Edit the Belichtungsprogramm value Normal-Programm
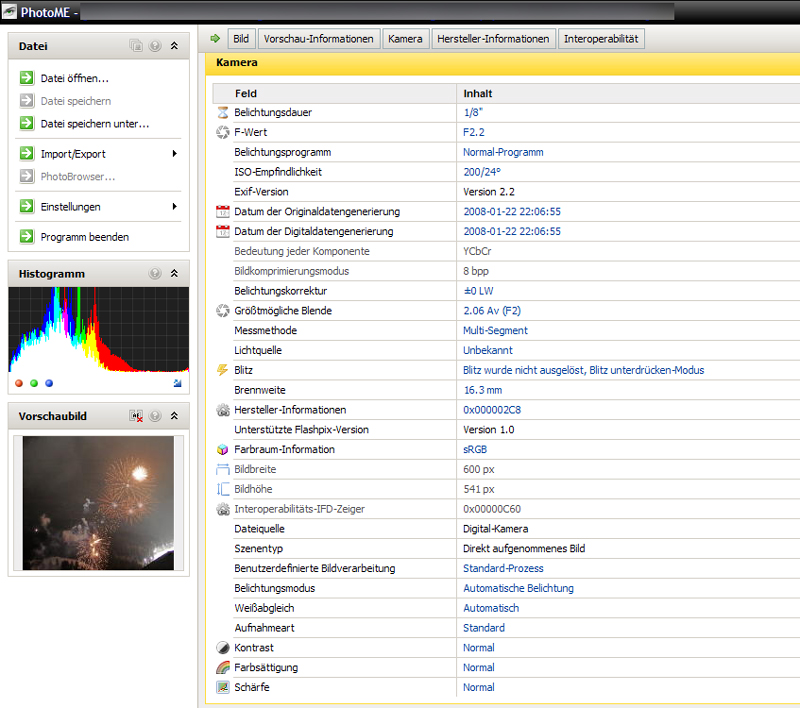The height and width of the screenshot is (708, 800). (x=503, y=152)
